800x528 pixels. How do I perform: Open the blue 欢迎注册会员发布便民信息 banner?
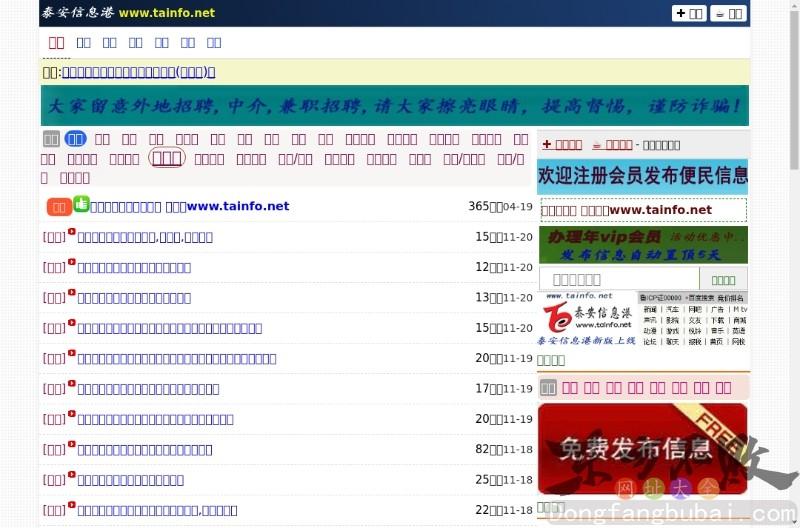click(642, 176)
